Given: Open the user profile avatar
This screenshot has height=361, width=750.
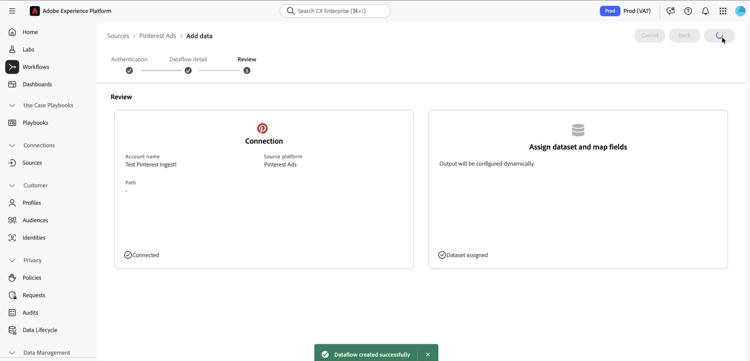Looking at the screenshot, I should pyautogui.click(x=740, y=11).
